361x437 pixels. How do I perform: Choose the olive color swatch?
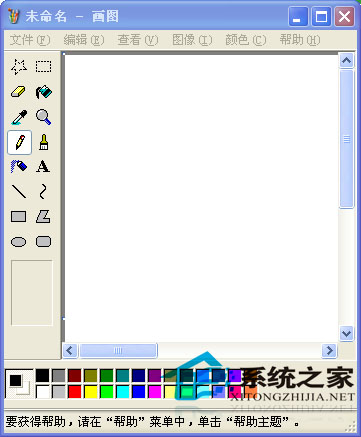[x=91, y=376]
